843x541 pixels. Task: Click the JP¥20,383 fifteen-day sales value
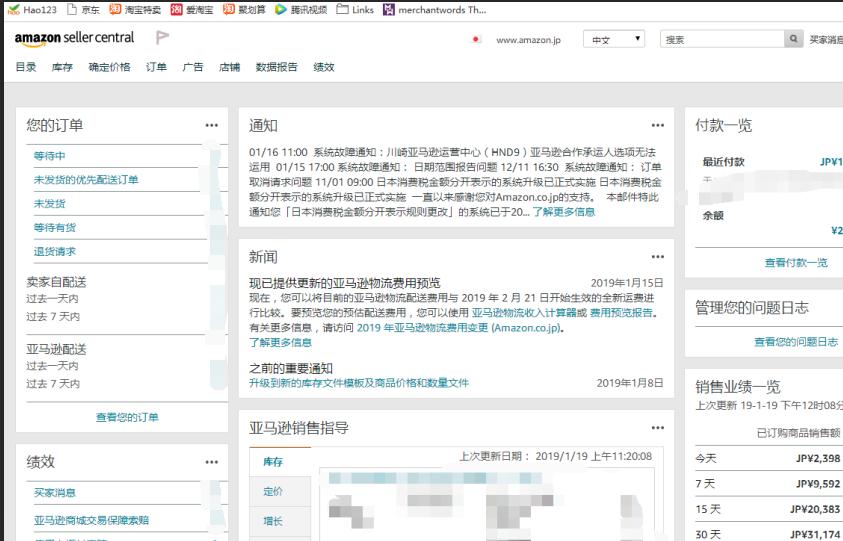coord(815,509)
